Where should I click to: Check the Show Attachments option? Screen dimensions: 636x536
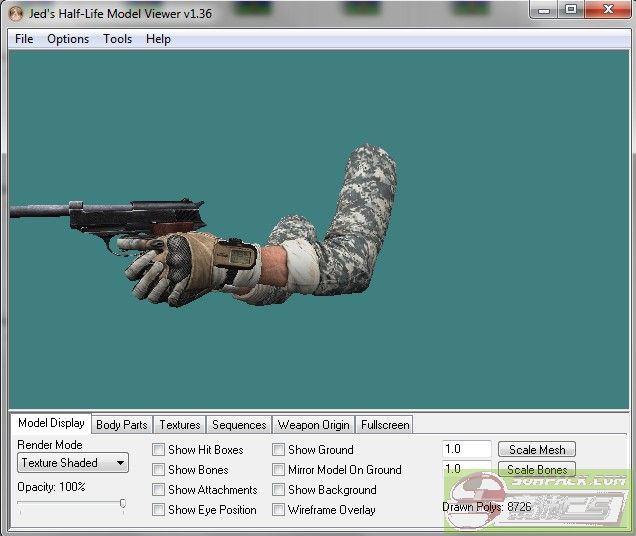[x=159, y=490]
